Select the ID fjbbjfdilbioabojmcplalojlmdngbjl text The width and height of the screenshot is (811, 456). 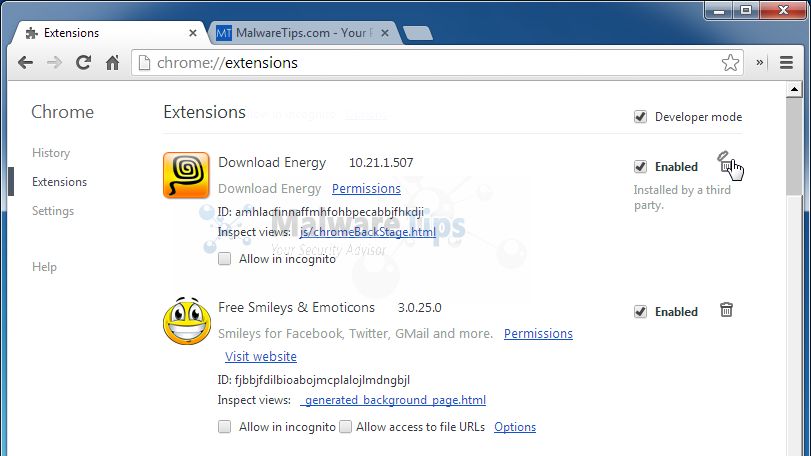coord(314,380)
